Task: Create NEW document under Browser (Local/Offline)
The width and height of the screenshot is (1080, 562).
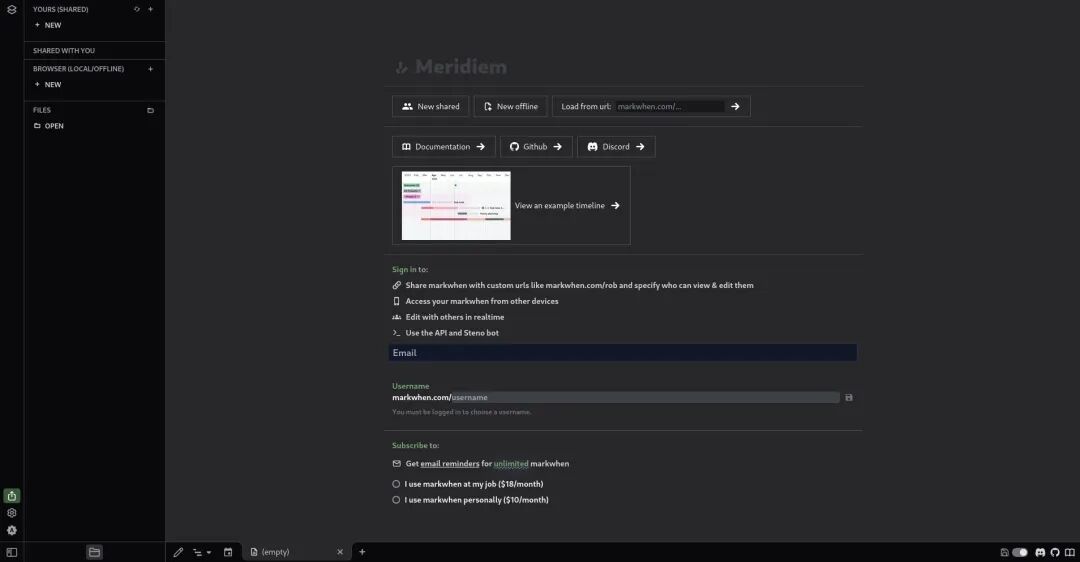Action: click(x=48, y=84)
